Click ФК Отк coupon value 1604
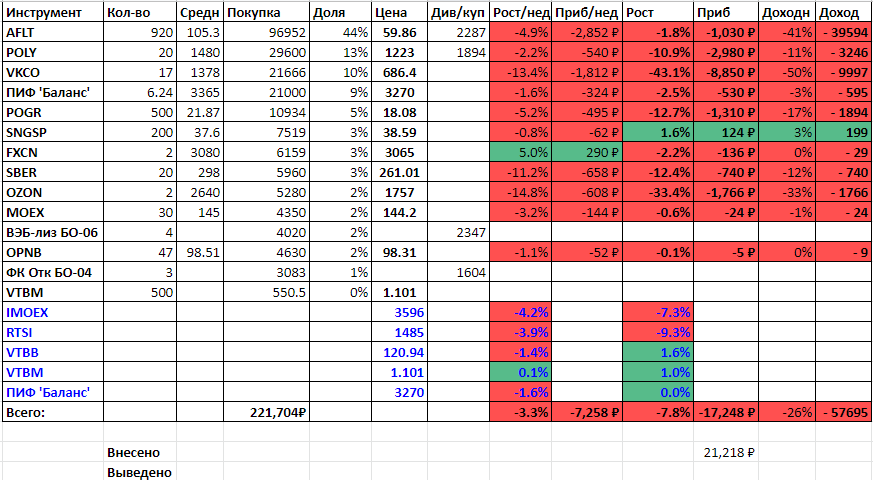The image size is (873, 480). click(458, 272)
